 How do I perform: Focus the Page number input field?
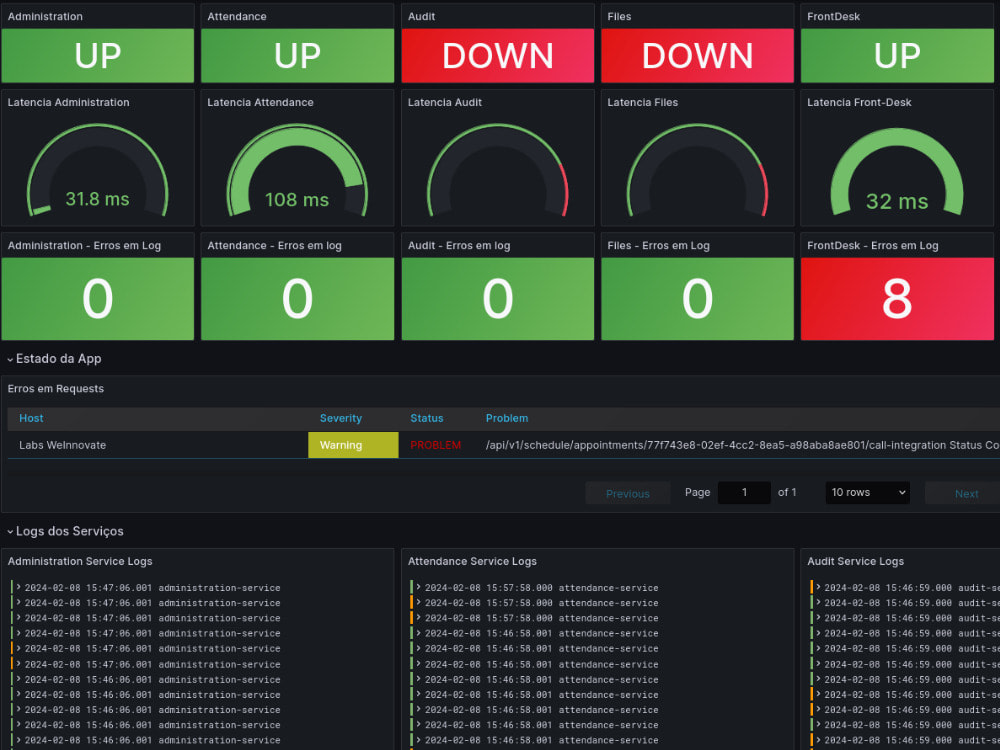tap(744, 492)
